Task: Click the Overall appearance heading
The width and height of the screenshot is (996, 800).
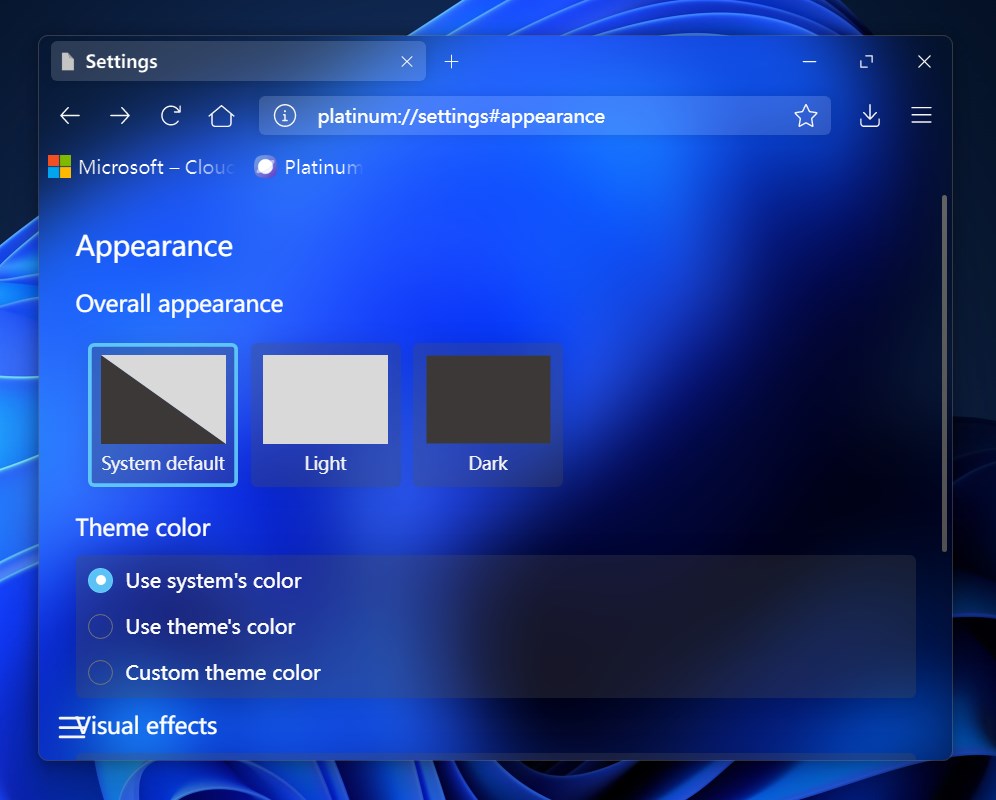Action: 179,304
